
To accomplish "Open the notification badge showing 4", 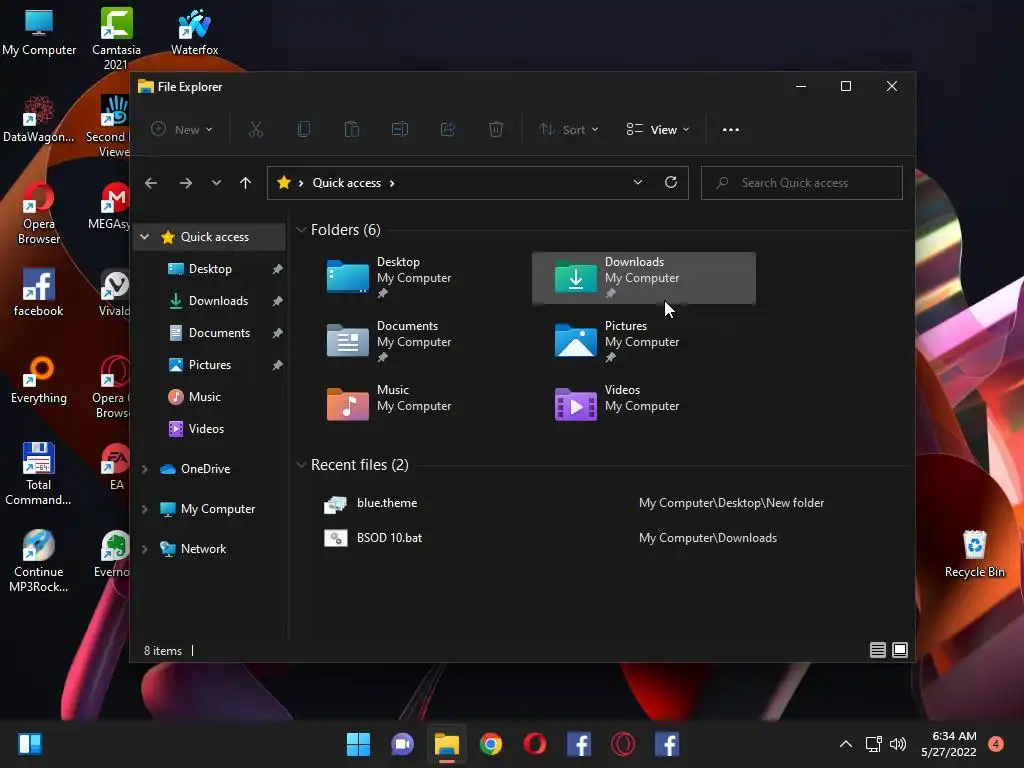I will 996,744.
